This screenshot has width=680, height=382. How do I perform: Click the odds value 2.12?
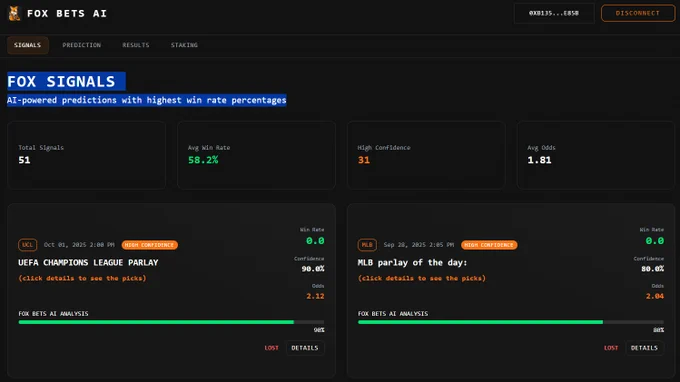click(315, 296)
